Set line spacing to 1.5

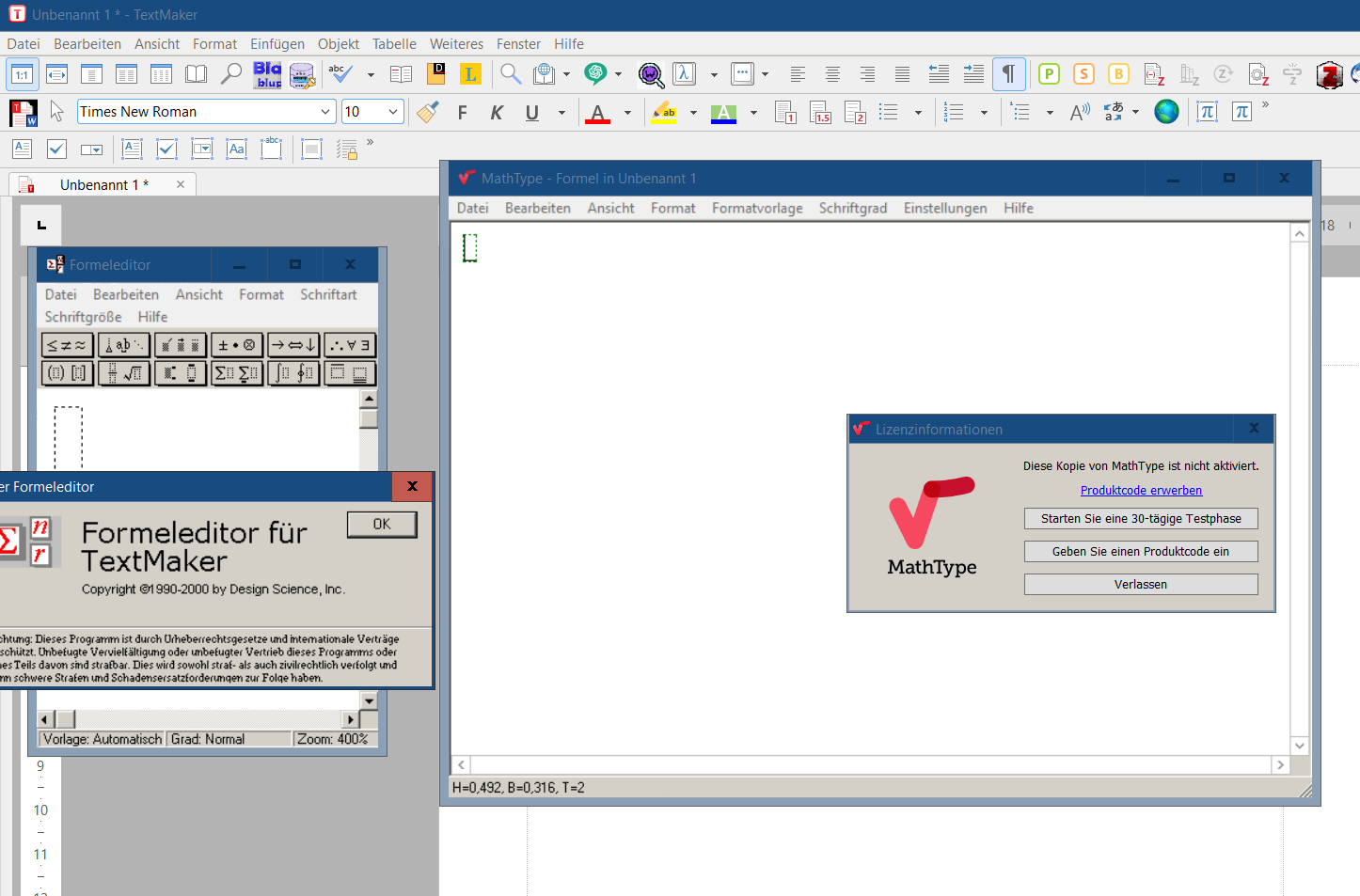click(x=820, y=113)
